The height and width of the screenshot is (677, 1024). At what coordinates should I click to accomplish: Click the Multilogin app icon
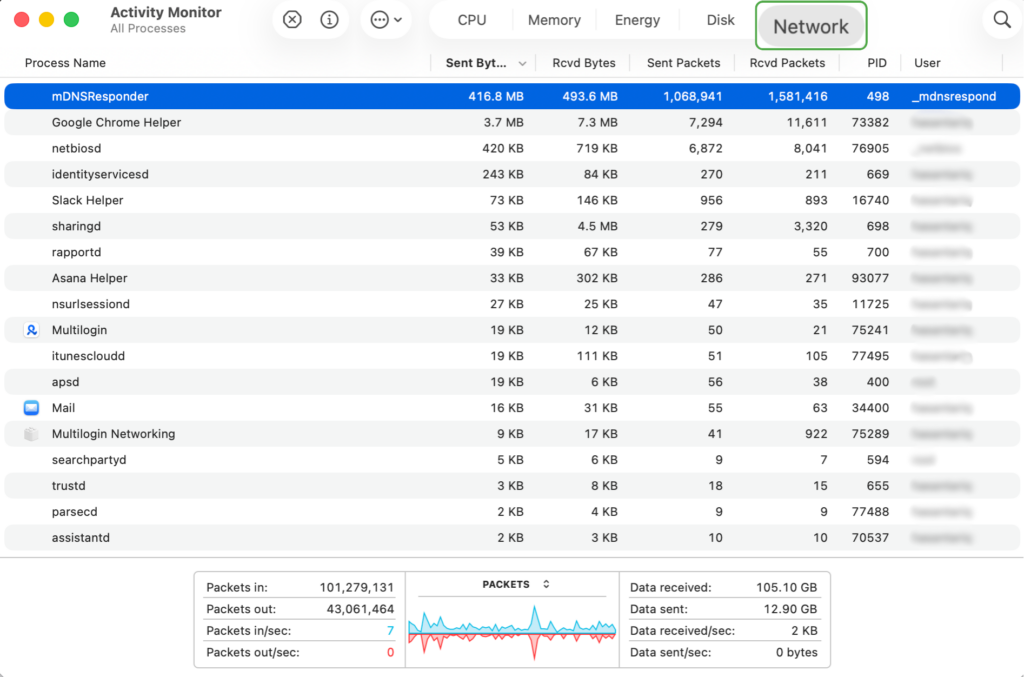click(x=31, y=330)
